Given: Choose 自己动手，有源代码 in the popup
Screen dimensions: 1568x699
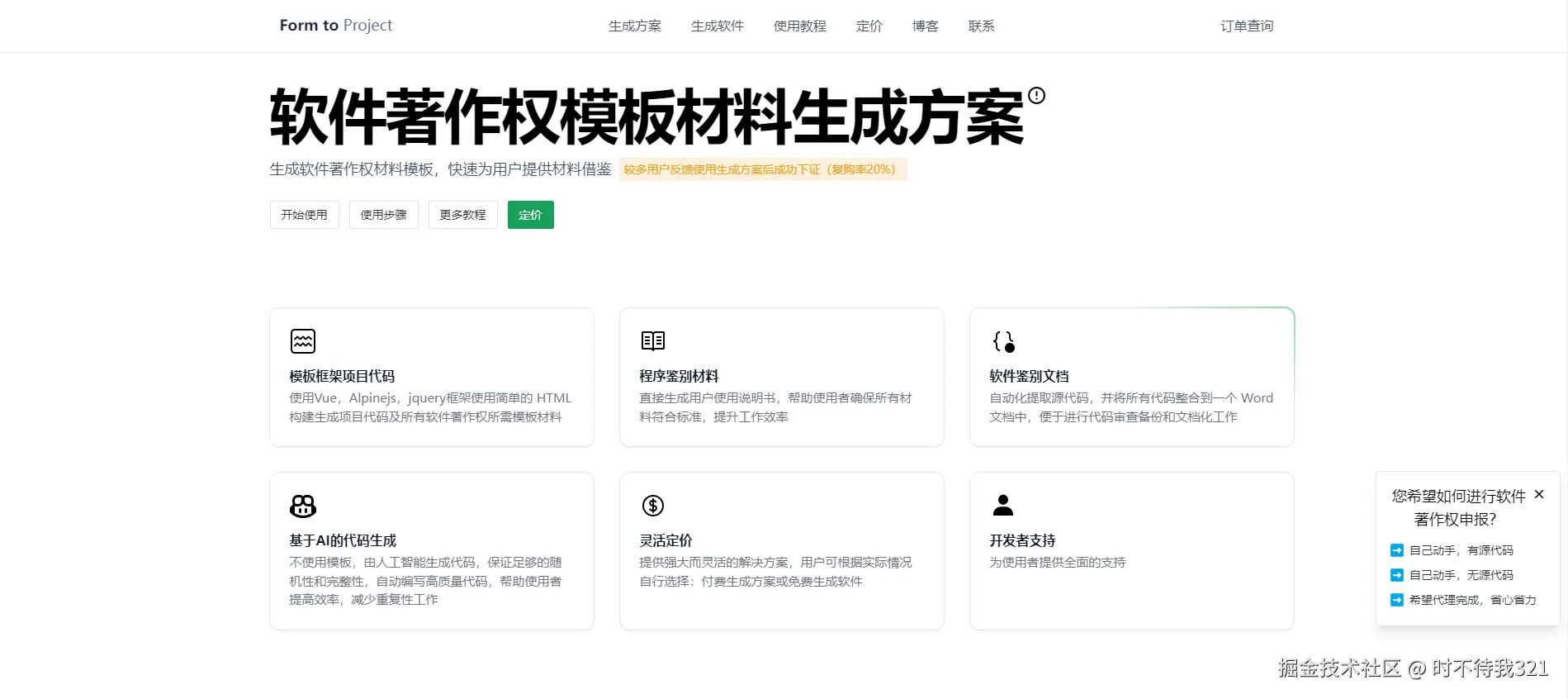Looking at the screenshot, I should click(x=1461, y=550).
